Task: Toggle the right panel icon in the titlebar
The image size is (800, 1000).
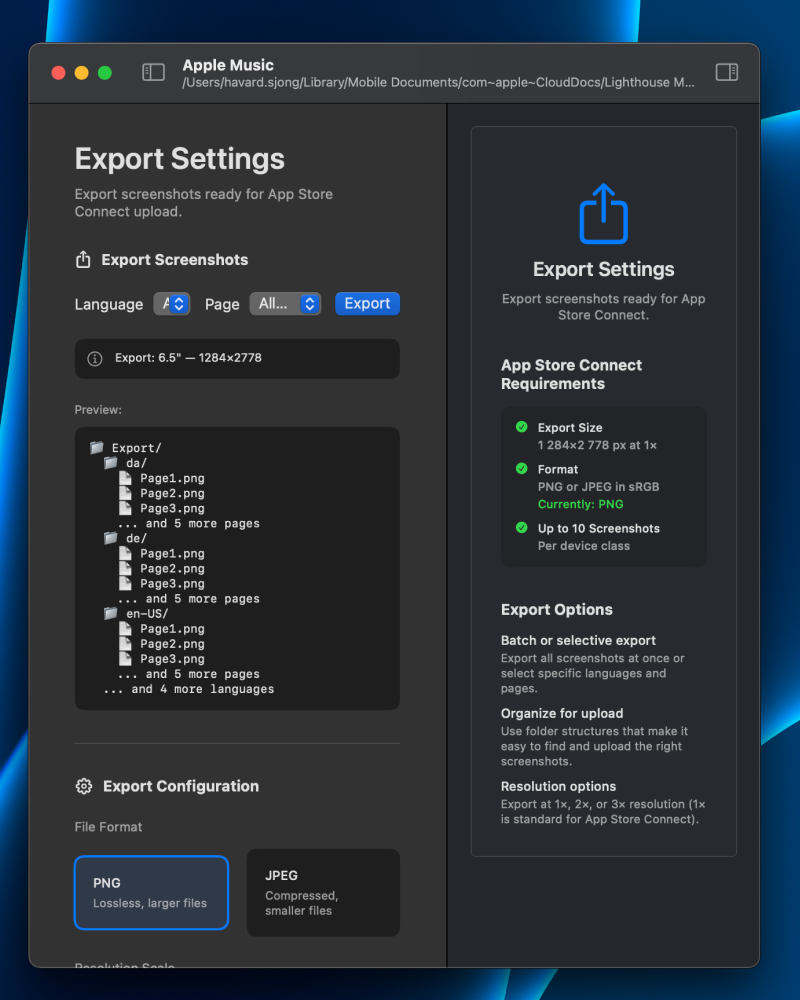Action: tap(726, 72)
